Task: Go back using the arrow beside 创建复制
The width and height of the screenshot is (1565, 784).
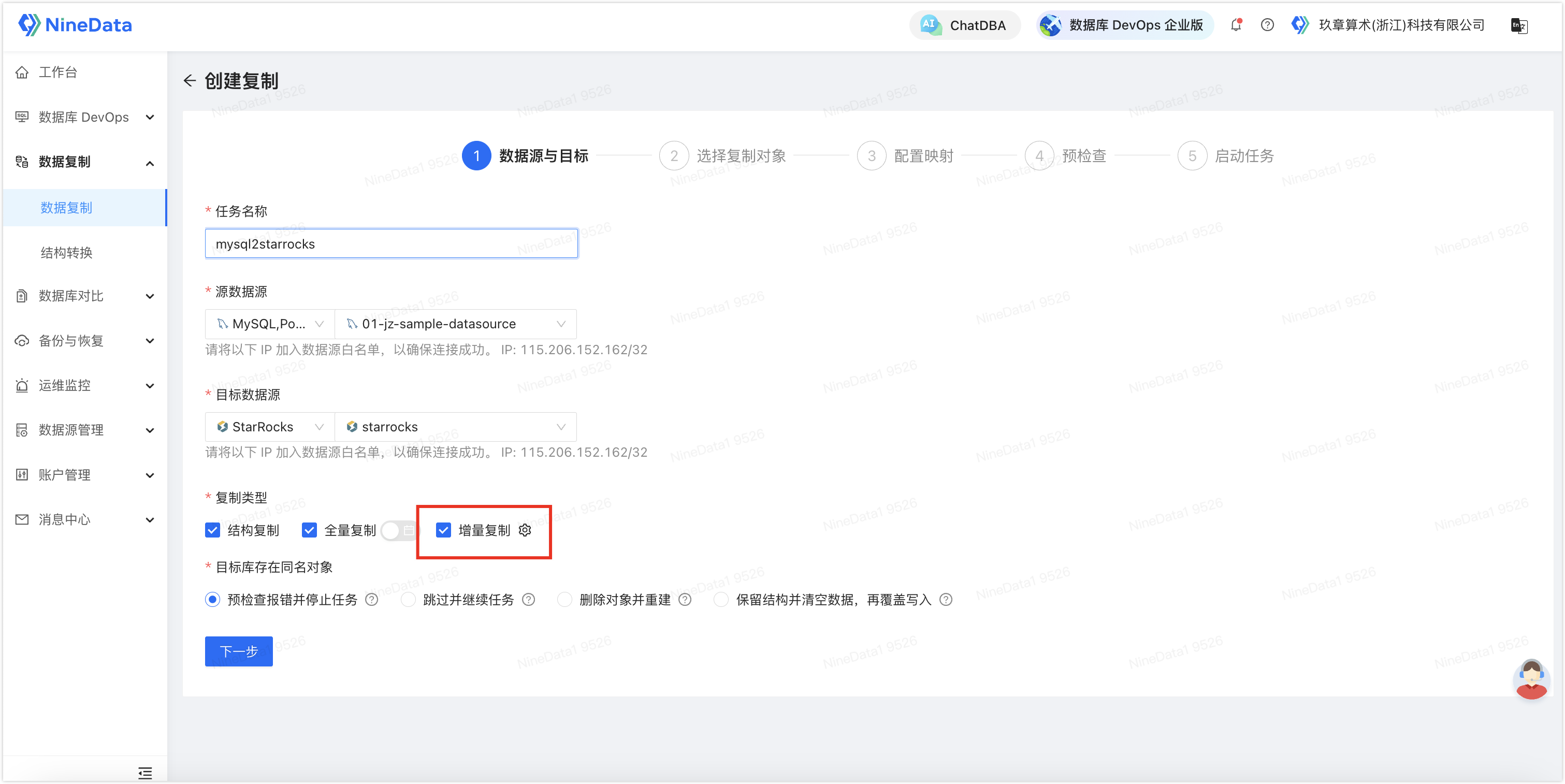Action: [x=190, y=81]
